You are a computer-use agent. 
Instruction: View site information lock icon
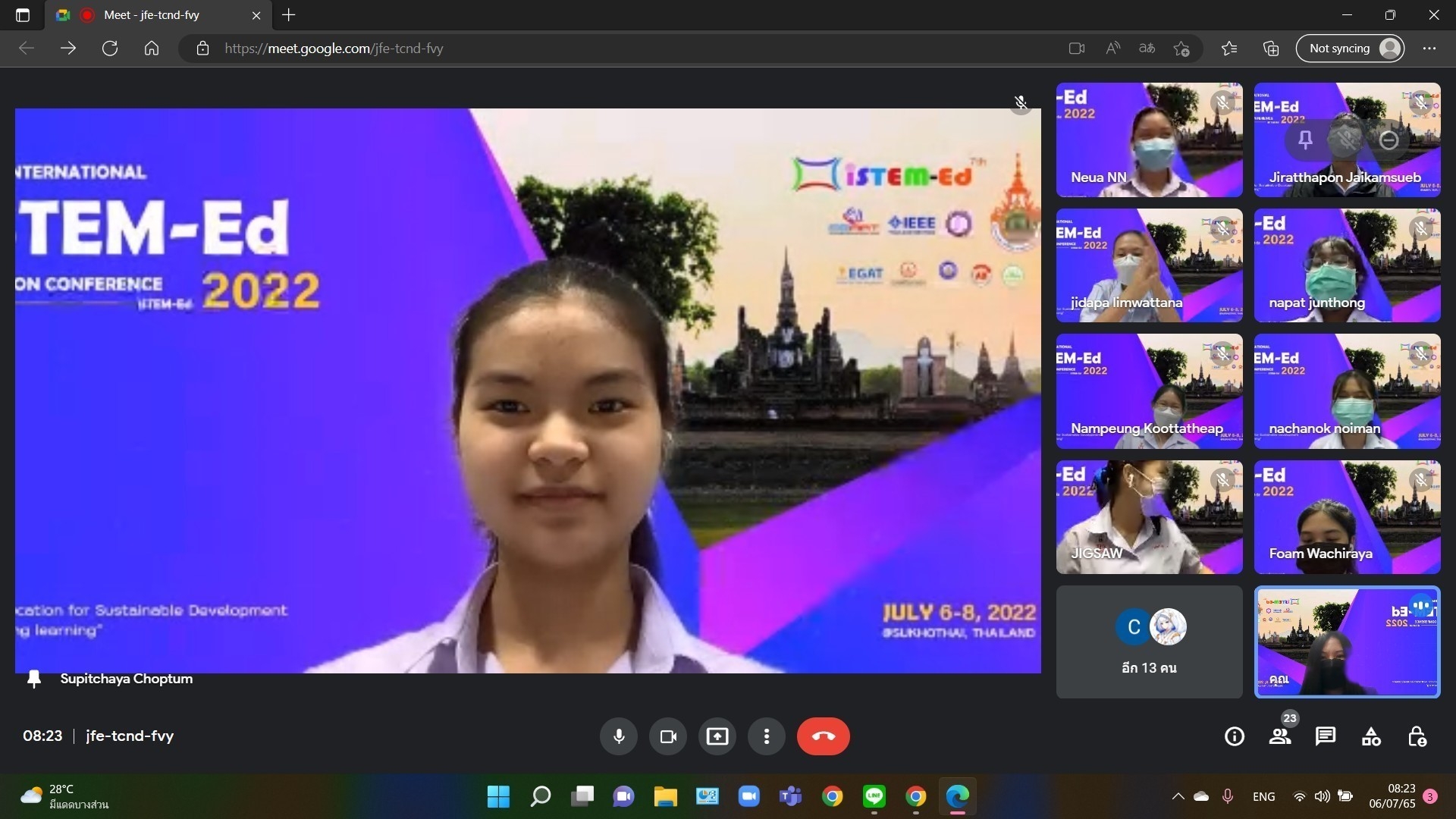pyautogui.click(x=202, y=49)
